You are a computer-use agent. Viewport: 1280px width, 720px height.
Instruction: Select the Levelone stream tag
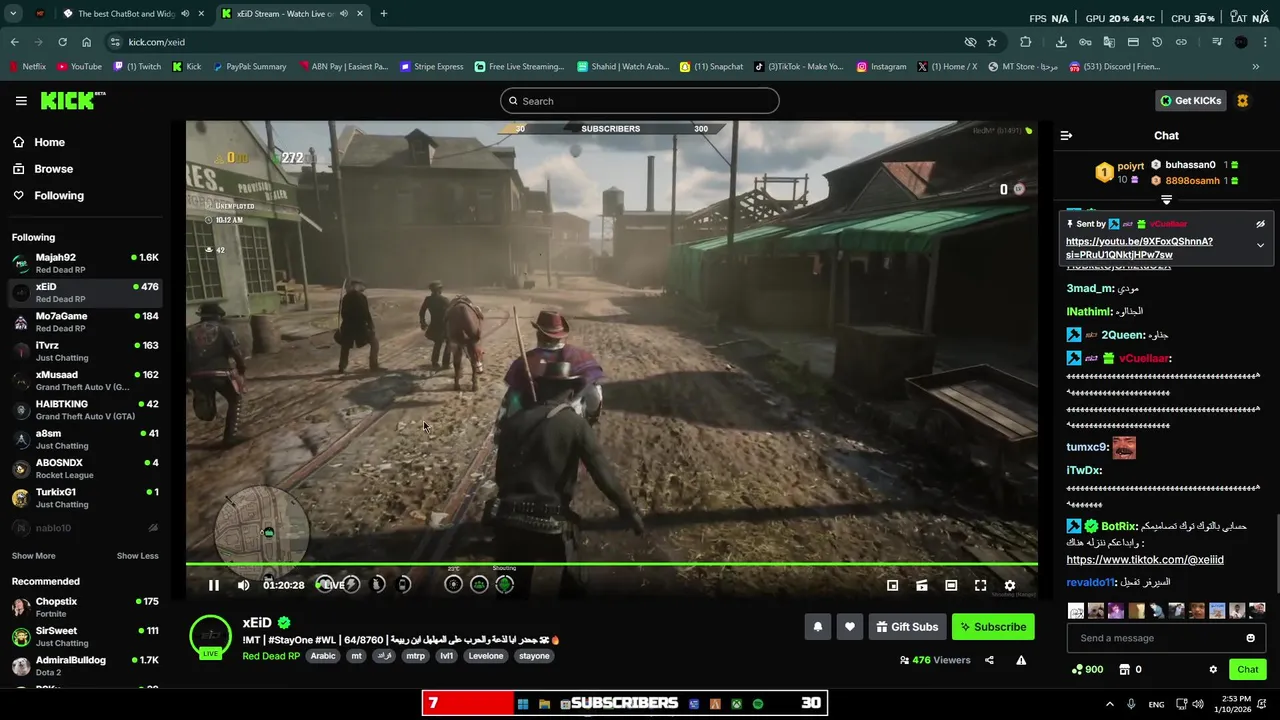click(486, 656)
